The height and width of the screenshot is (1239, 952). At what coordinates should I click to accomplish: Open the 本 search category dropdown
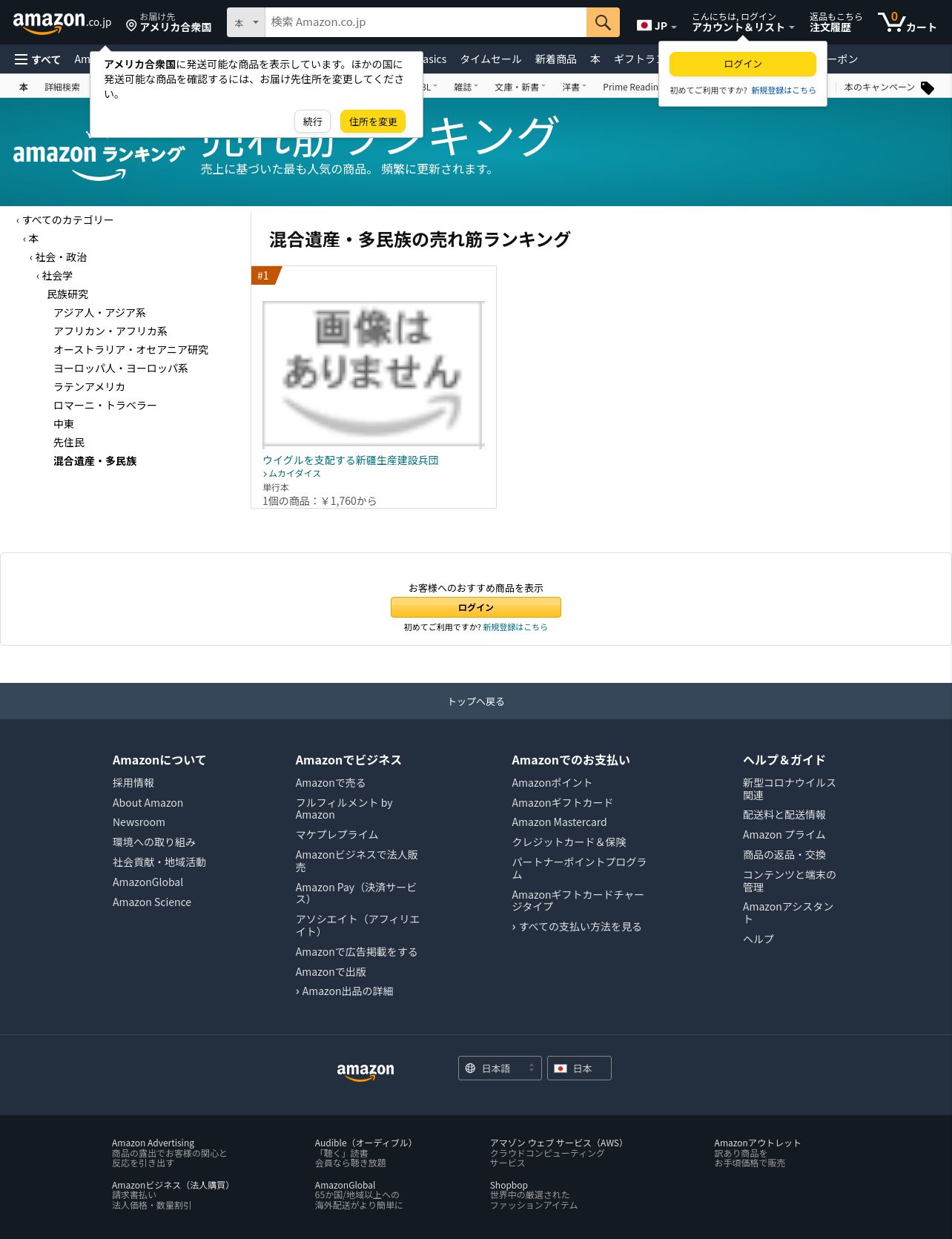246,22
